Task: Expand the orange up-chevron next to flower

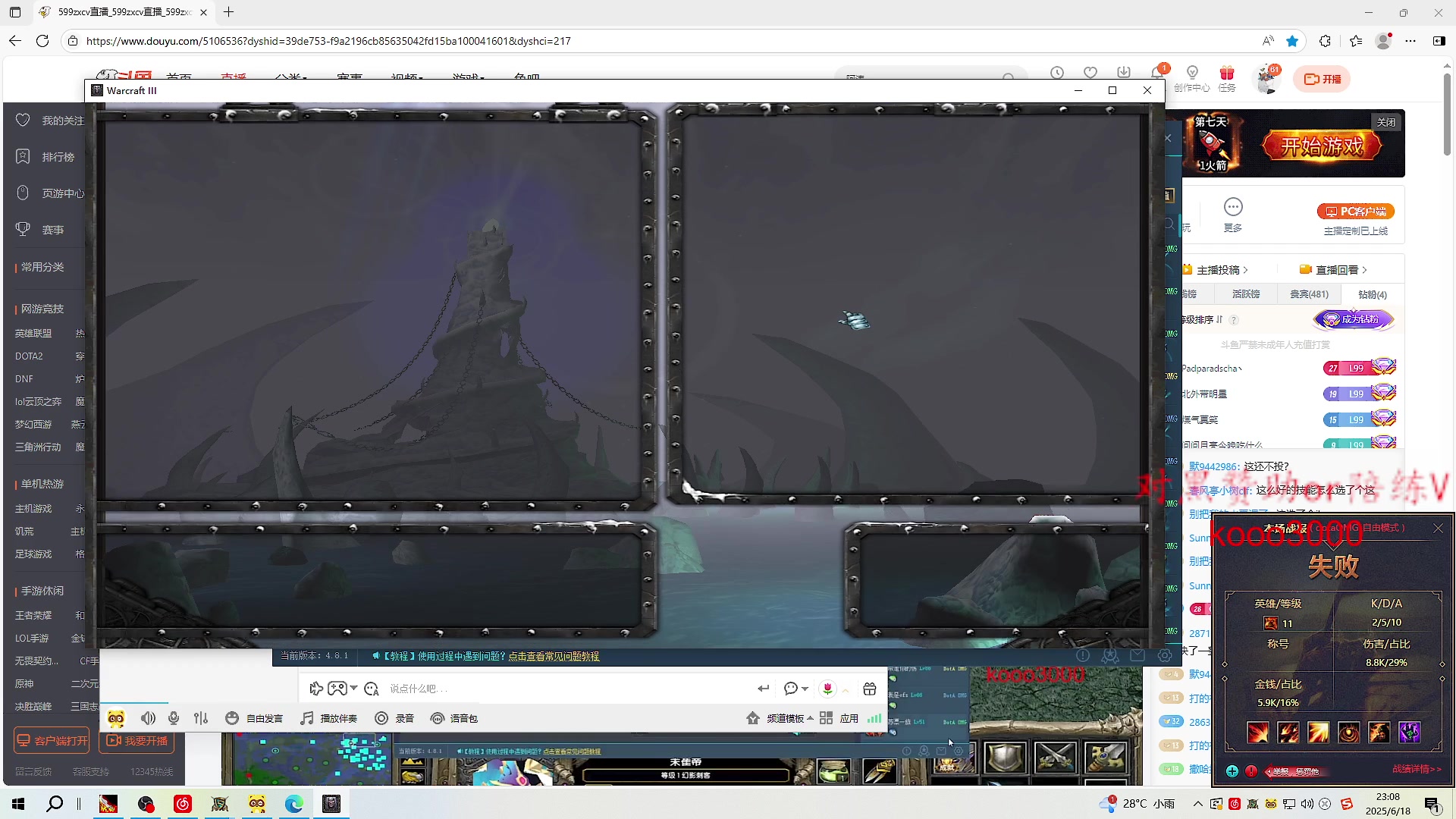Action: [846, 690]
